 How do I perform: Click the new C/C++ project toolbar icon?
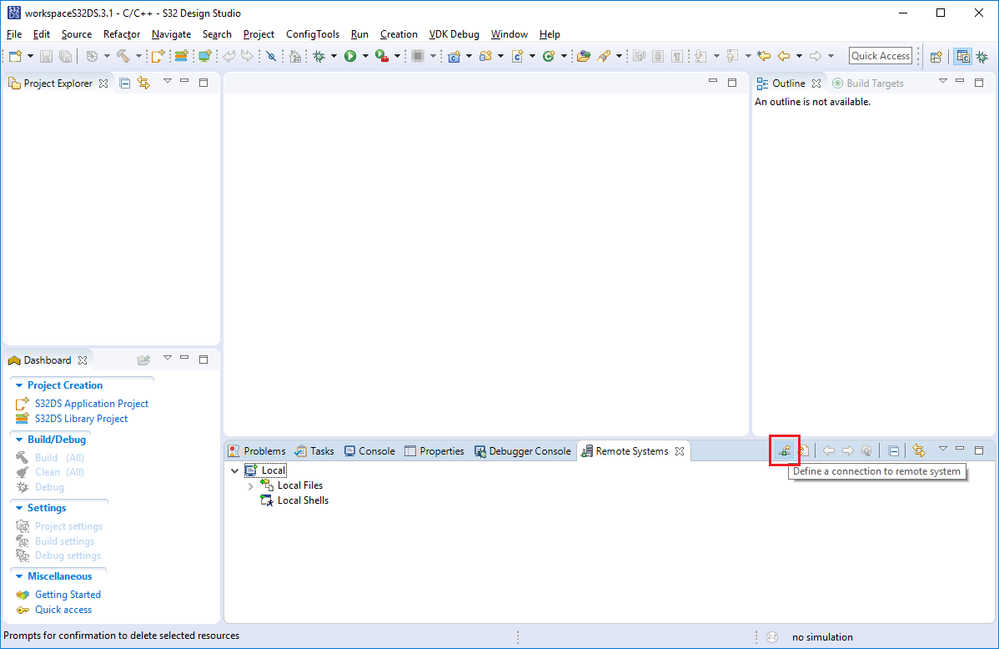tap(454, 56)
